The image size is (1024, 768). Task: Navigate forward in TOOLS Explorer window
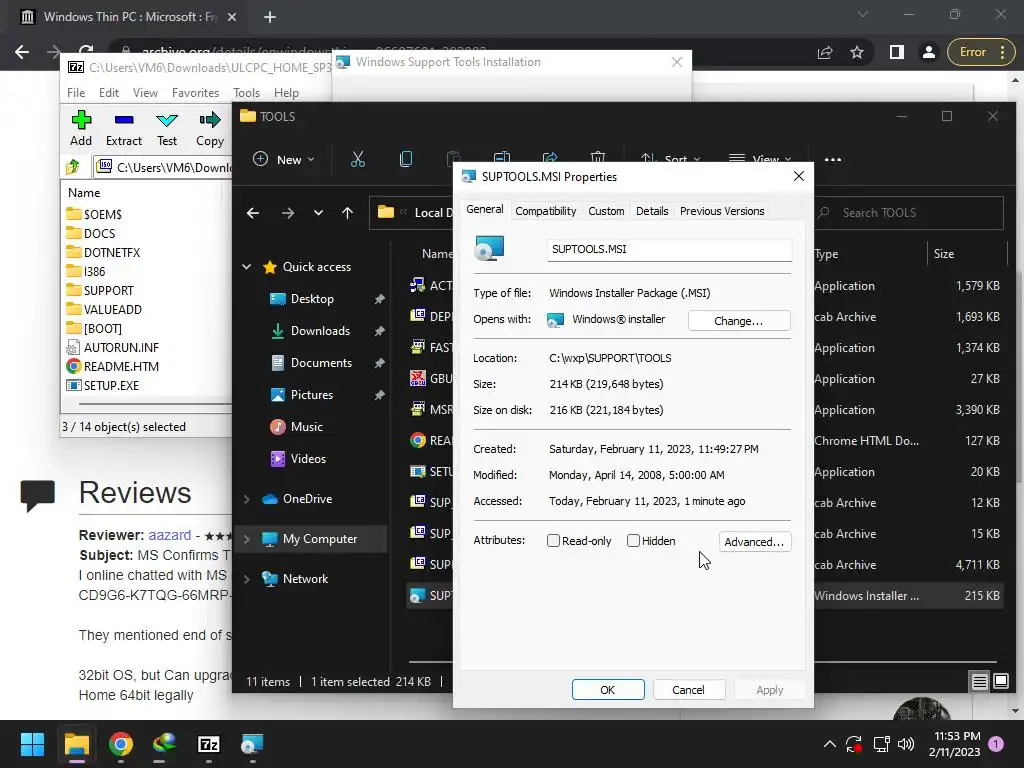coord(287,213)
